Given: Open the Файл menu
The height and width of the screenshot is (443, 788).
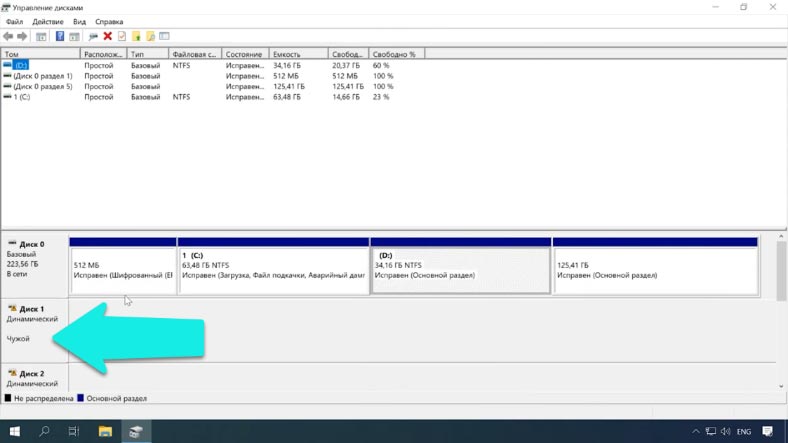Looking at the screenshot, I should 14,21.
